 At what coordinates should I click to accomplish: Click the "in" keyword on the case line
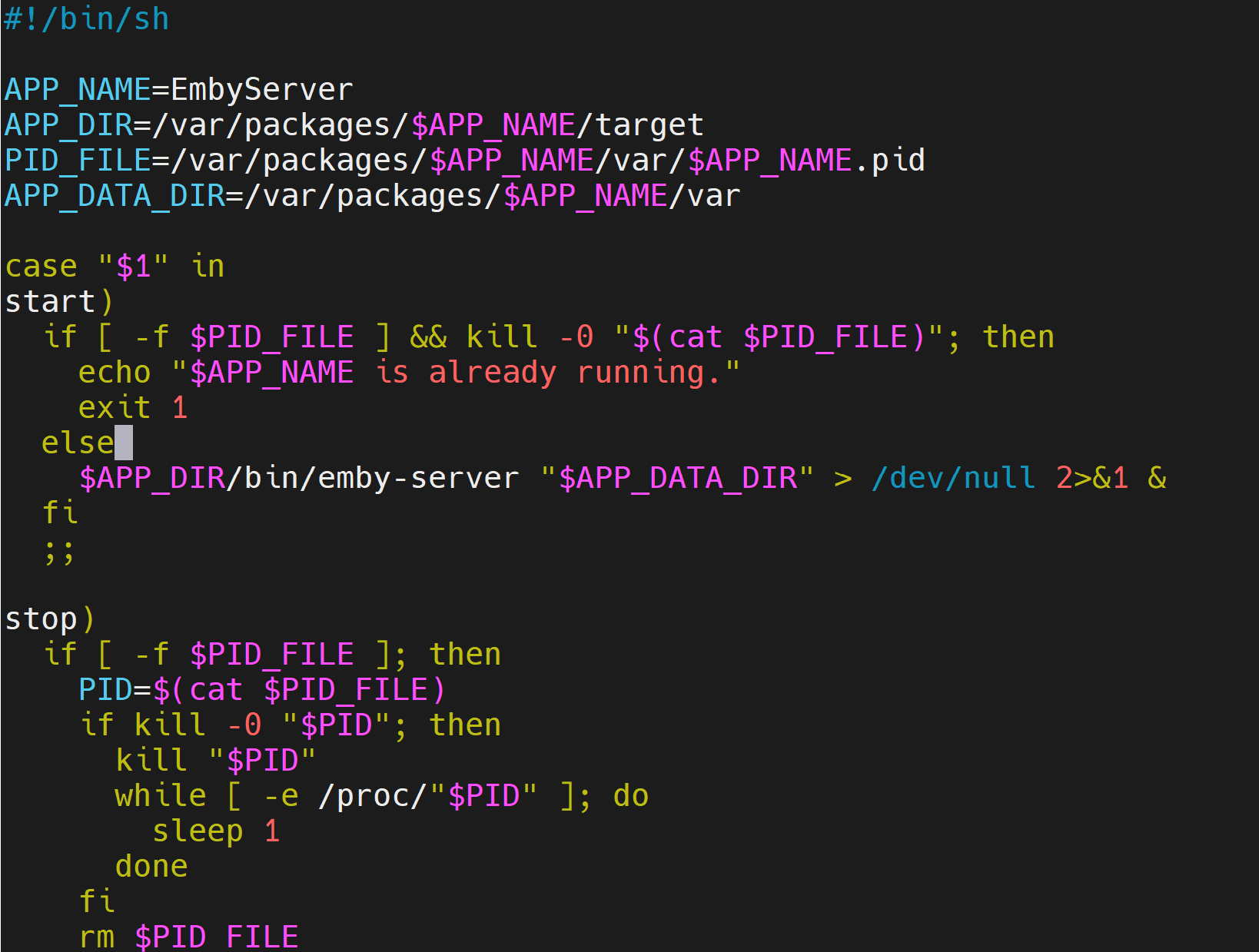207,267
